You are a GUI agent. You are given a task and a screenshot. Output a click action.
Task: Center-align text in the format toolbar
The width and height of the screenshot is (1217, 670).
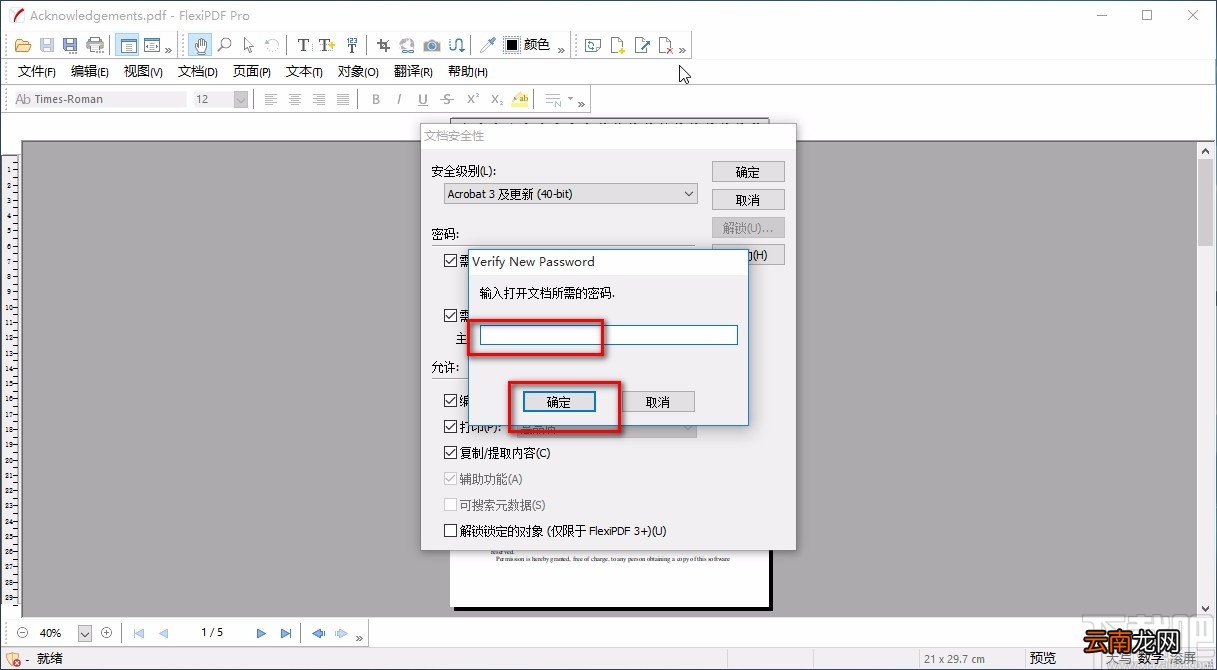pyautogui.click(x=295, y=99)
